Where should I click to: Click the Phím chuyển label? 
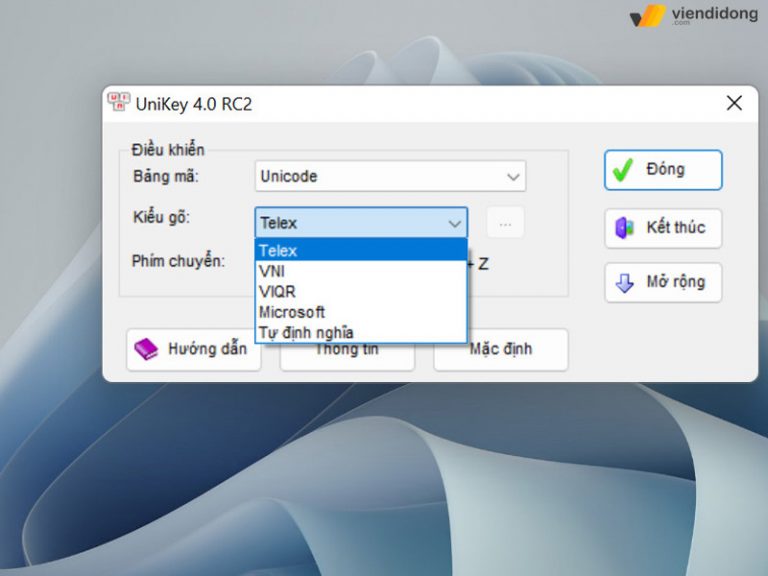pos(179,261)
